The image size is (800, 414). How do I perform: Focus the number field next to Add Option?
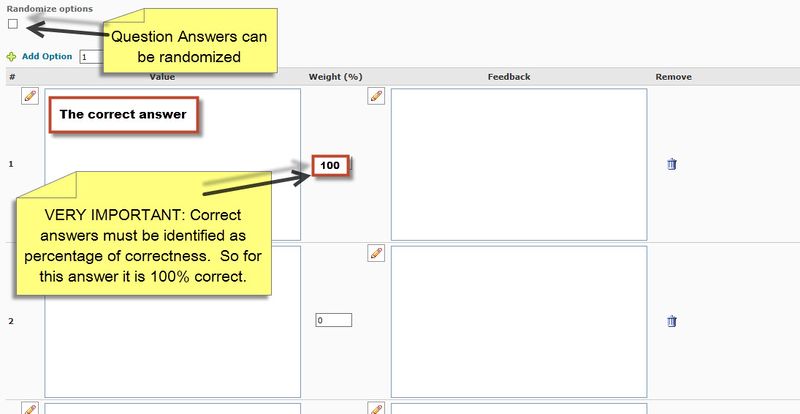point(92,57)
